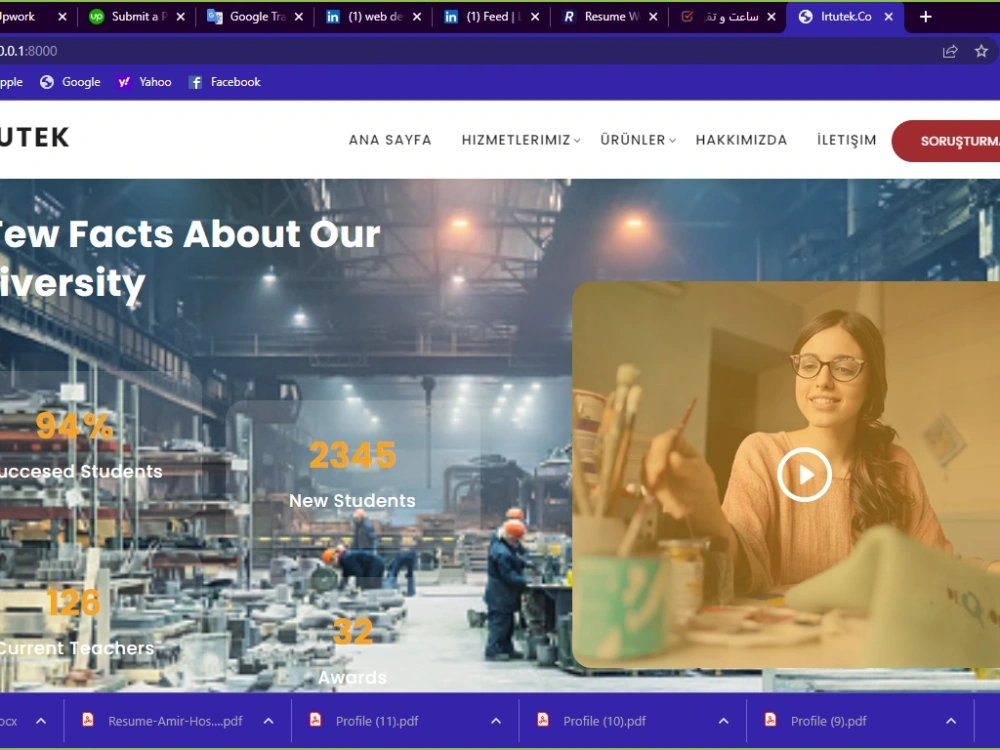Image resolution: width=1000 pixels, height=750 pixels.
Task: Expand options for Resume-Amir-Hos pdf download
Action: [268, 721]
